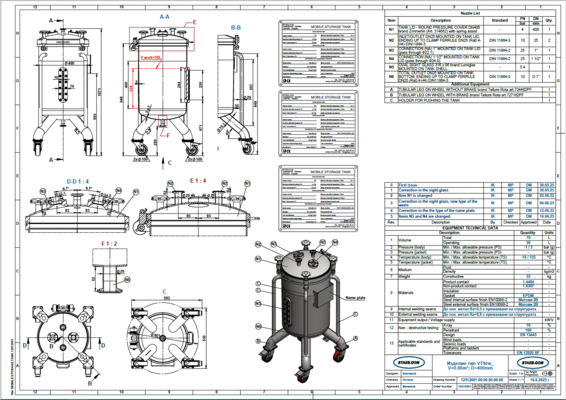Click the "First issue" revision entry
This screenshot has height=400, width=566.
408,185
